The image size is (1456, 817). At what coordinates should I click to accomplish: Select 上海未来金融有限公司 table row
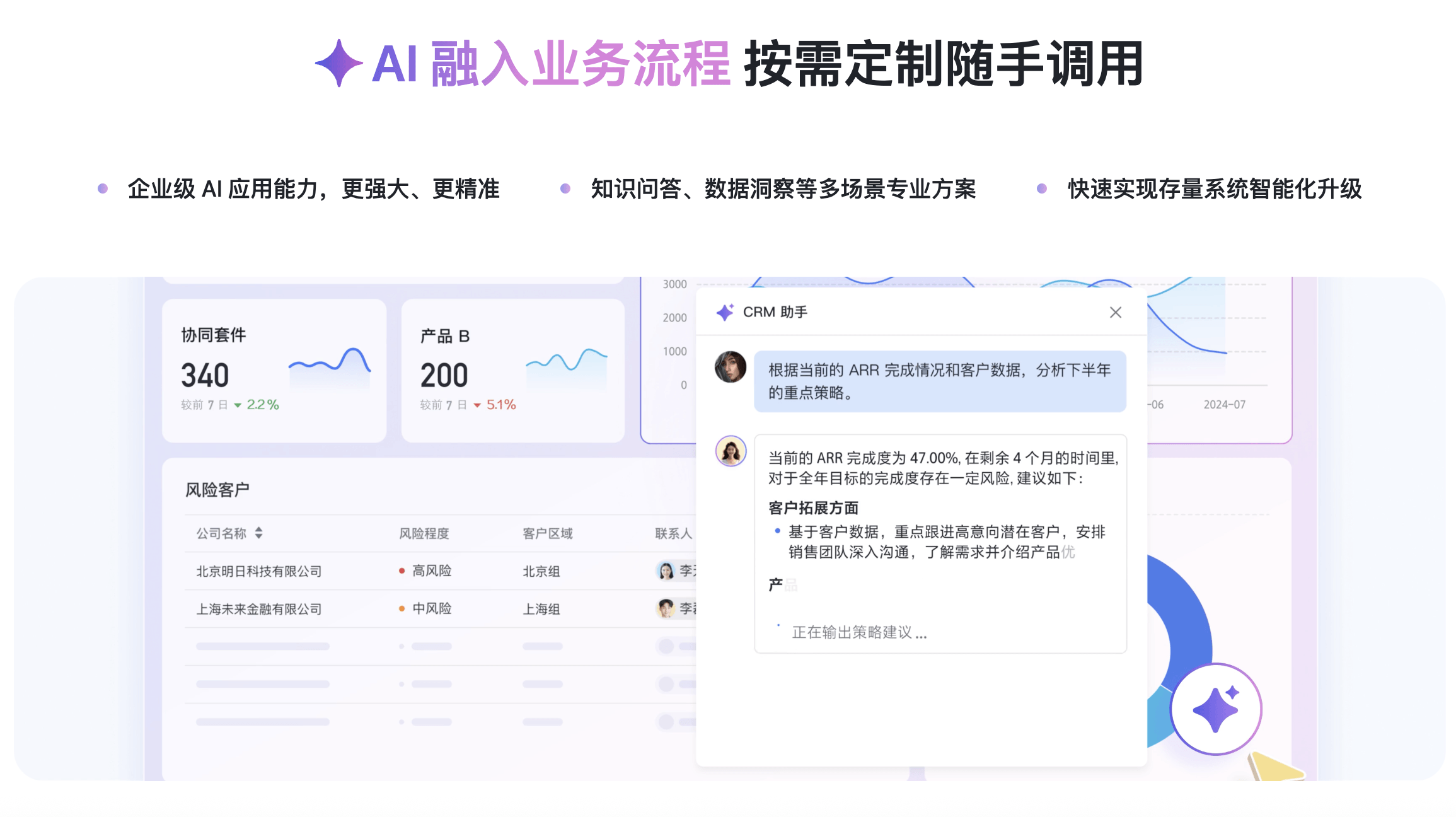pos(259,609)
